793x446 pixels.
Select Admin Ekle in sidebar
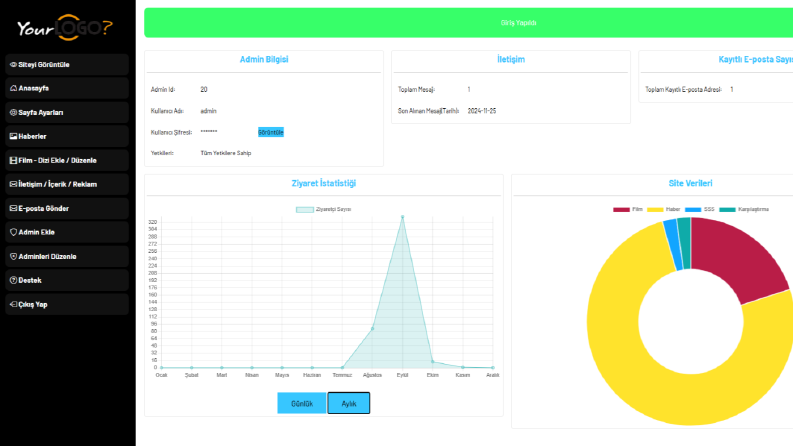tap(67, 232)
